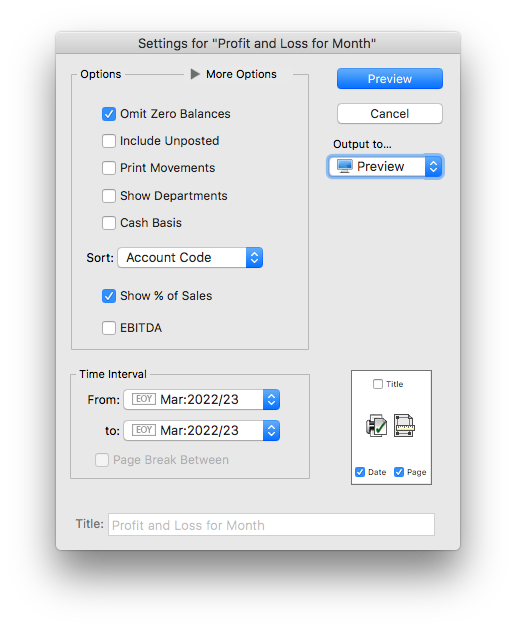Click the EOY icon in From field

143,399
